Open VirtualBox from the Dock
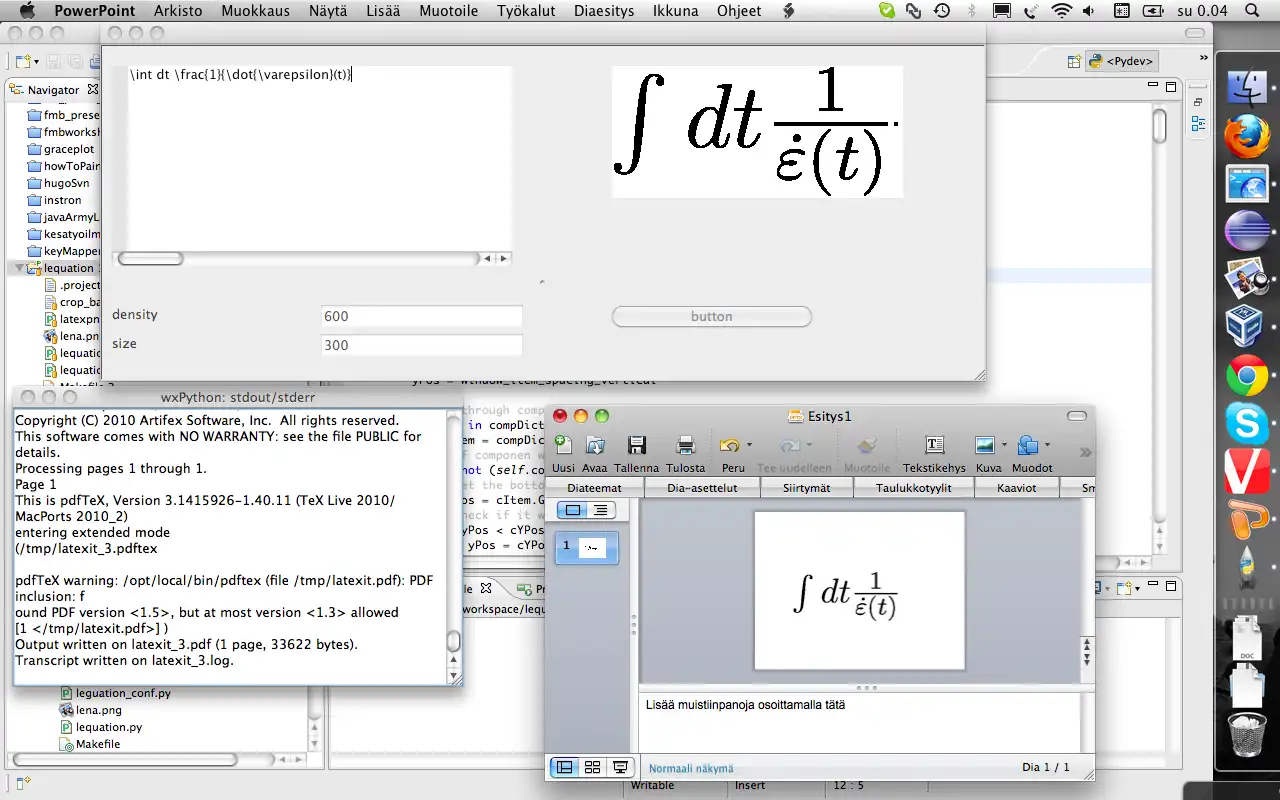Screen dimensions: 1280x800 point(1246,327)
